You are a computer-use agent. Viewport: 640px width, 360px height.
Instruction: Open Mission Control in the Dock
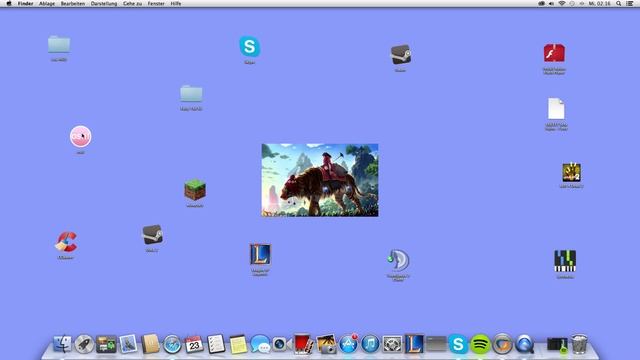tap(106, 344)
